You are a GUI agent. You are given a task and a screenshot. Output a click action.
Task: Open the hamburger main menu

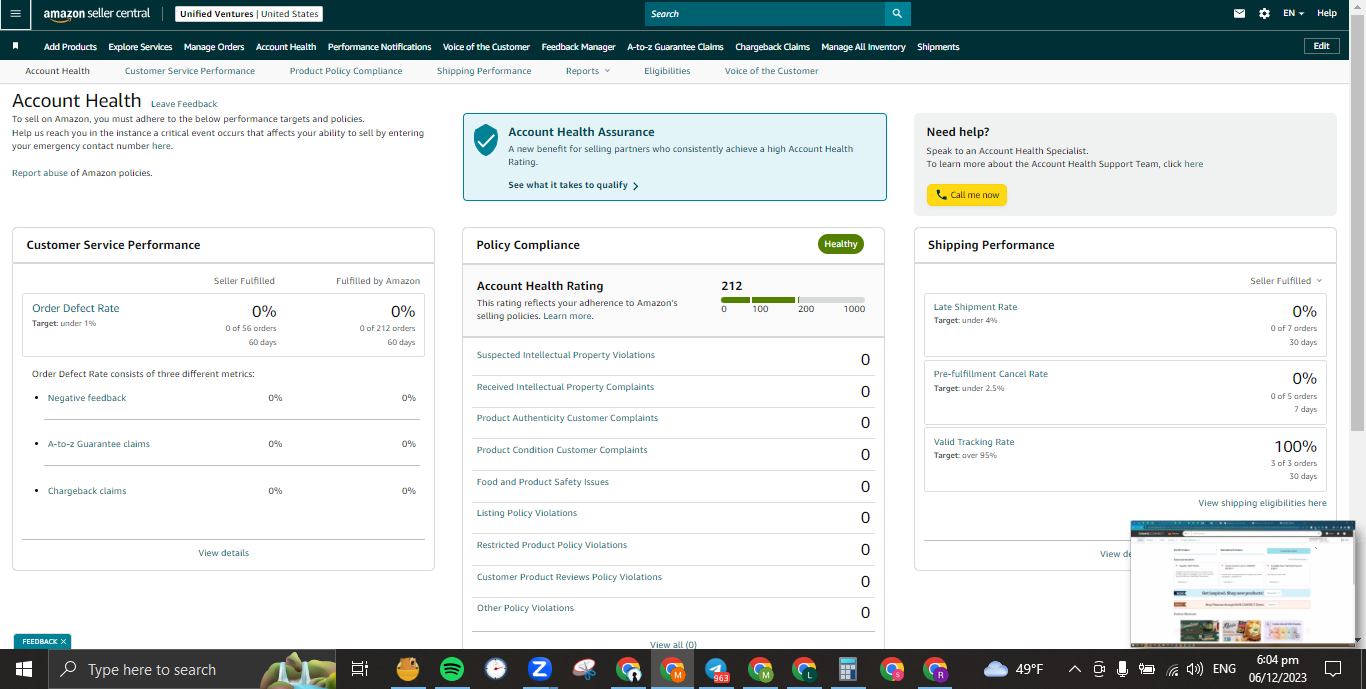(15, 14)
